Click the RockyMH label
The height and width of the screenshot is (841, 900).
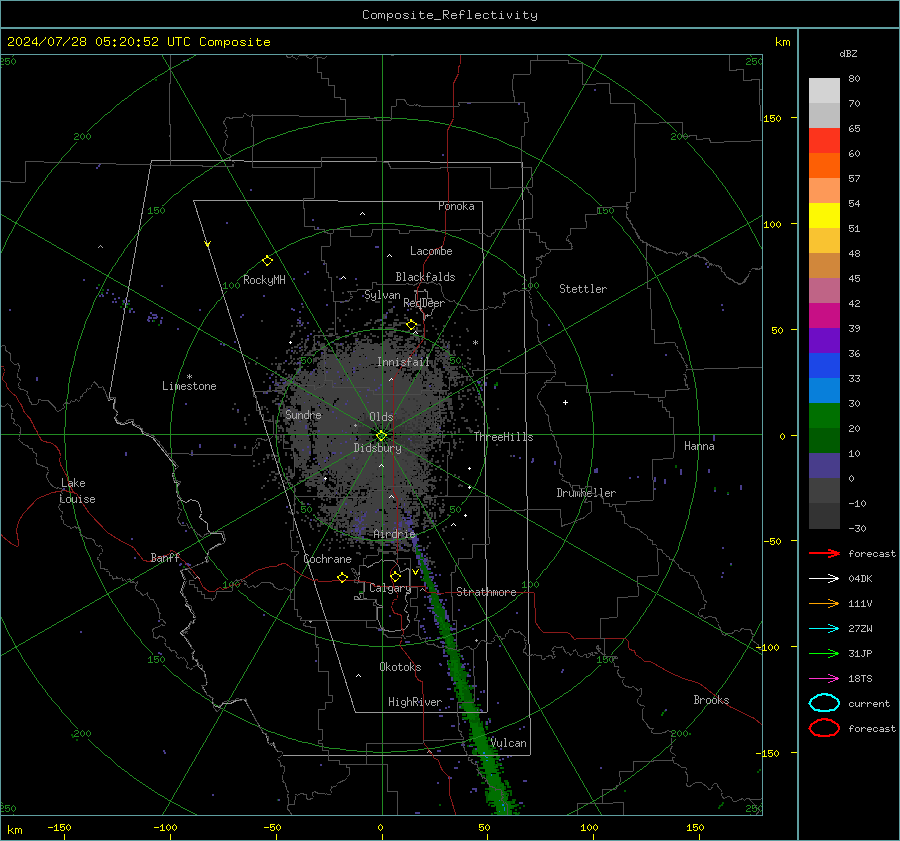264,280
